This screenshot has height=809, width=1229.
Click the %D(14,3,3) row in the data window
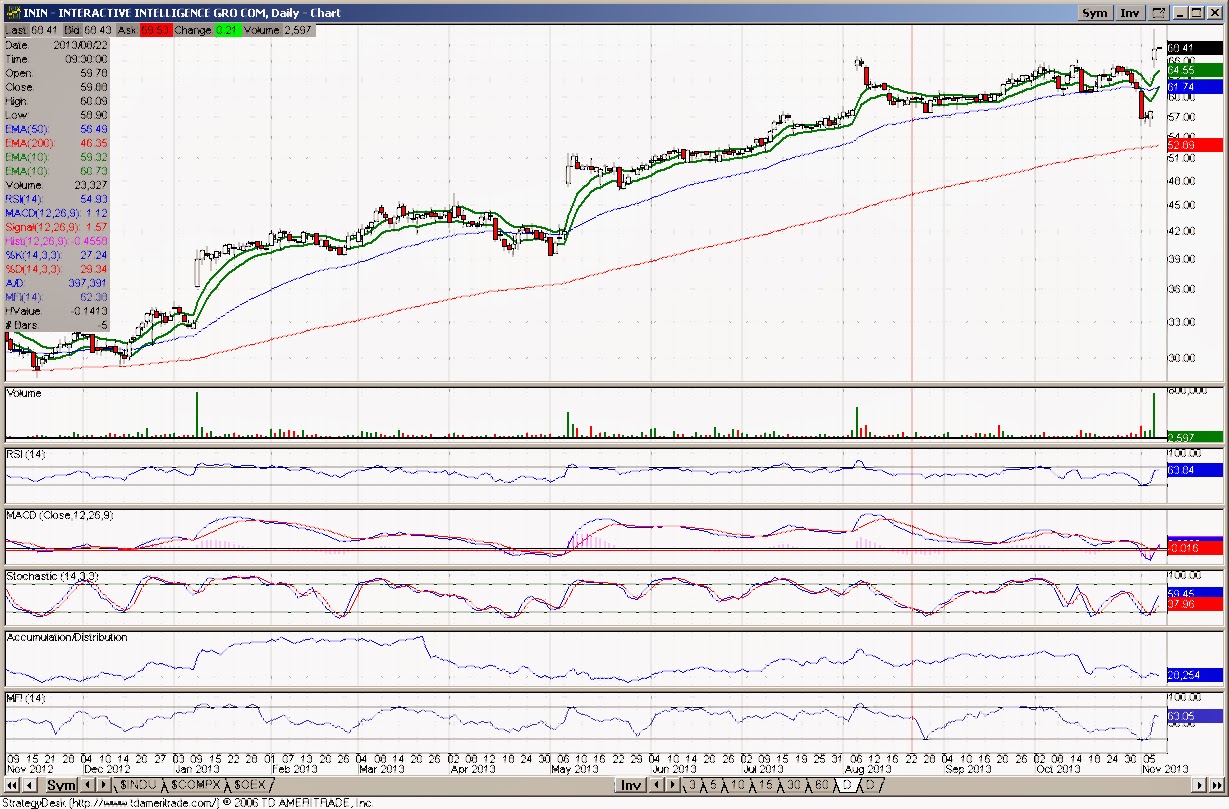(56, 269)
